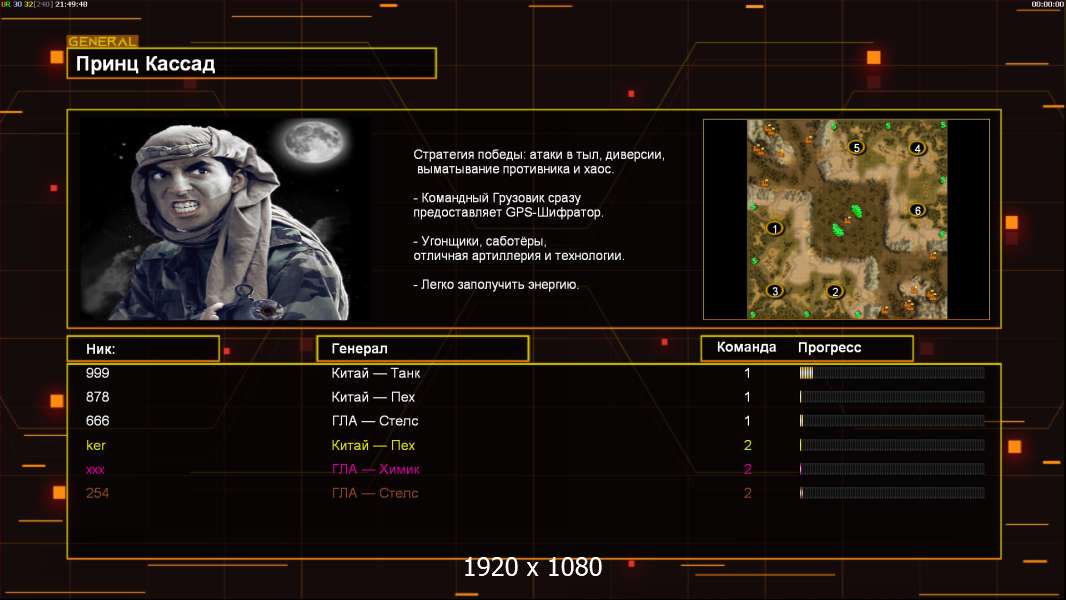The width and height of the screenshot is (1066, 600).
Task: Click the Принц Кассад title box
Action: click(252, 63)
